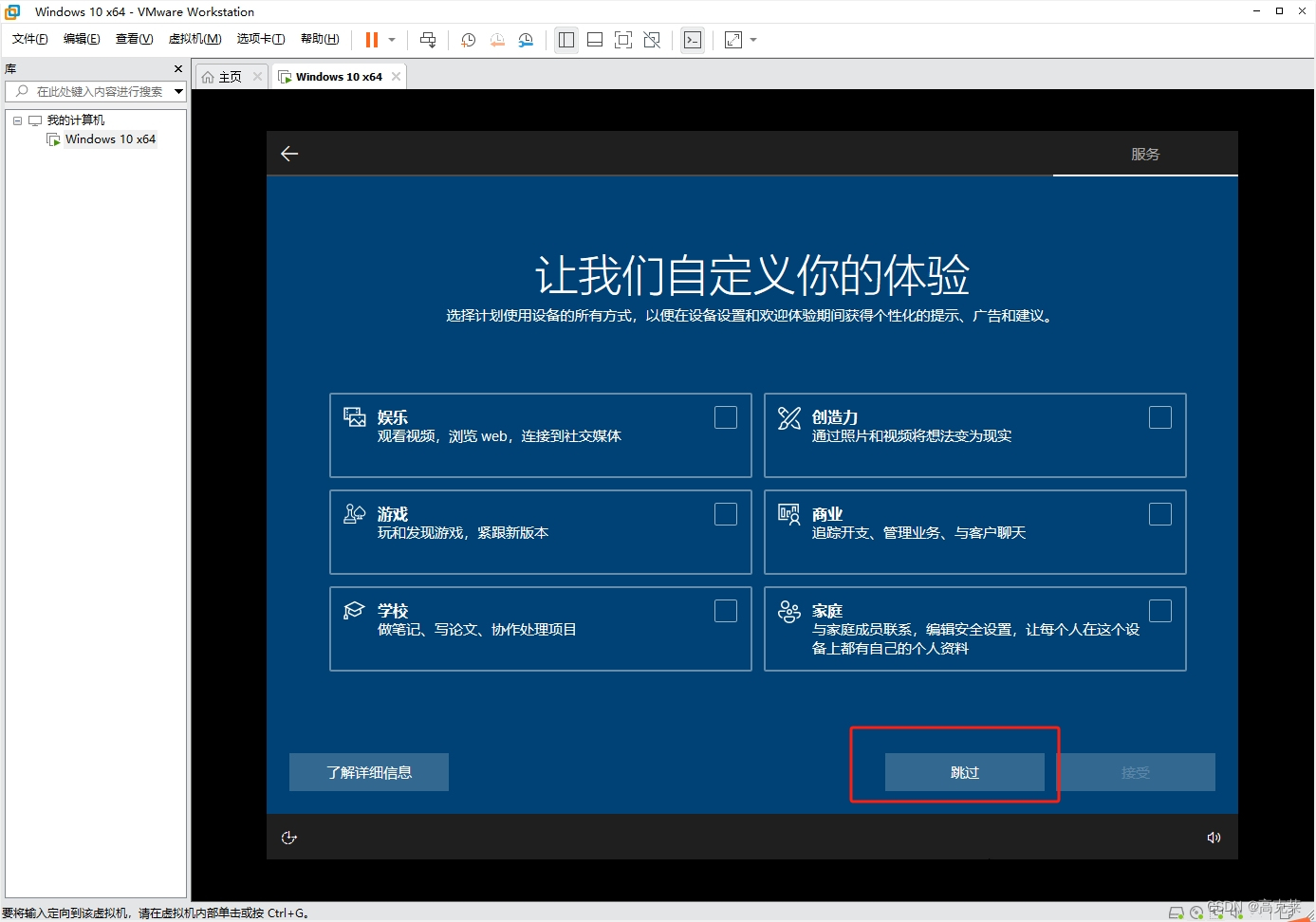Open the ease of access icon

289,838
